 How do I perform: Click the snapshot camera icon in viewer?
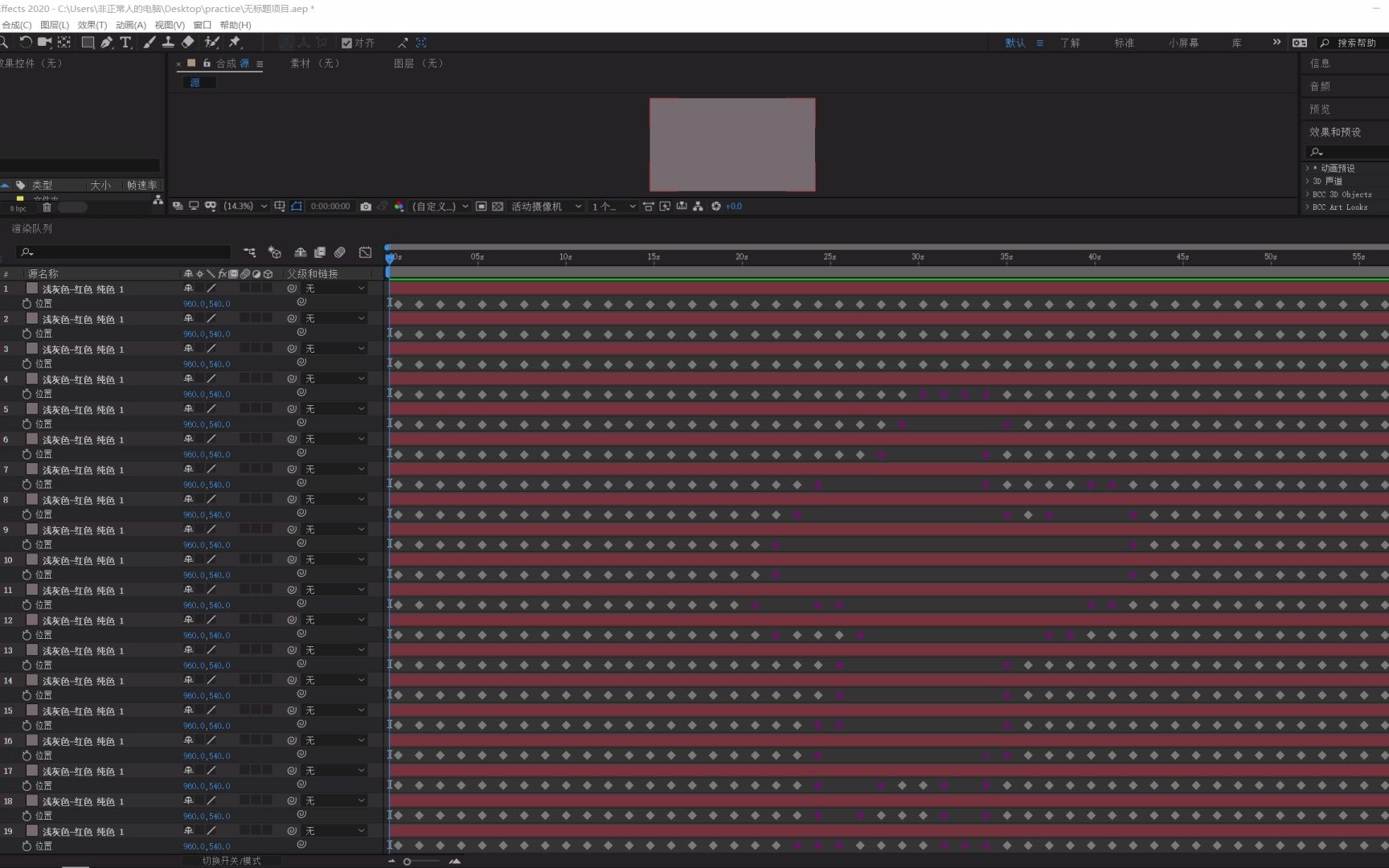(366, 207)
